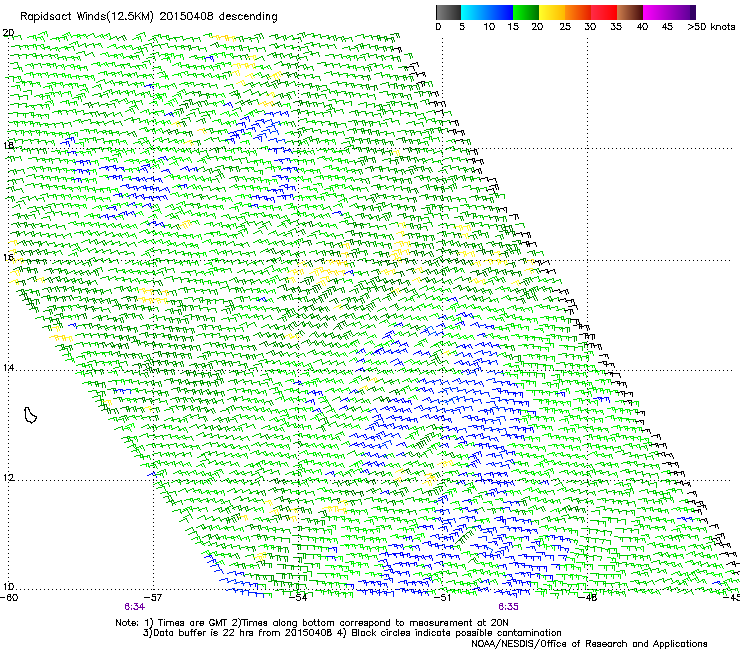The width and height of the screenshot is (740, 650).
Task: Click the cyan 5-10 knots legend swatch
Action: coord(473,12)
